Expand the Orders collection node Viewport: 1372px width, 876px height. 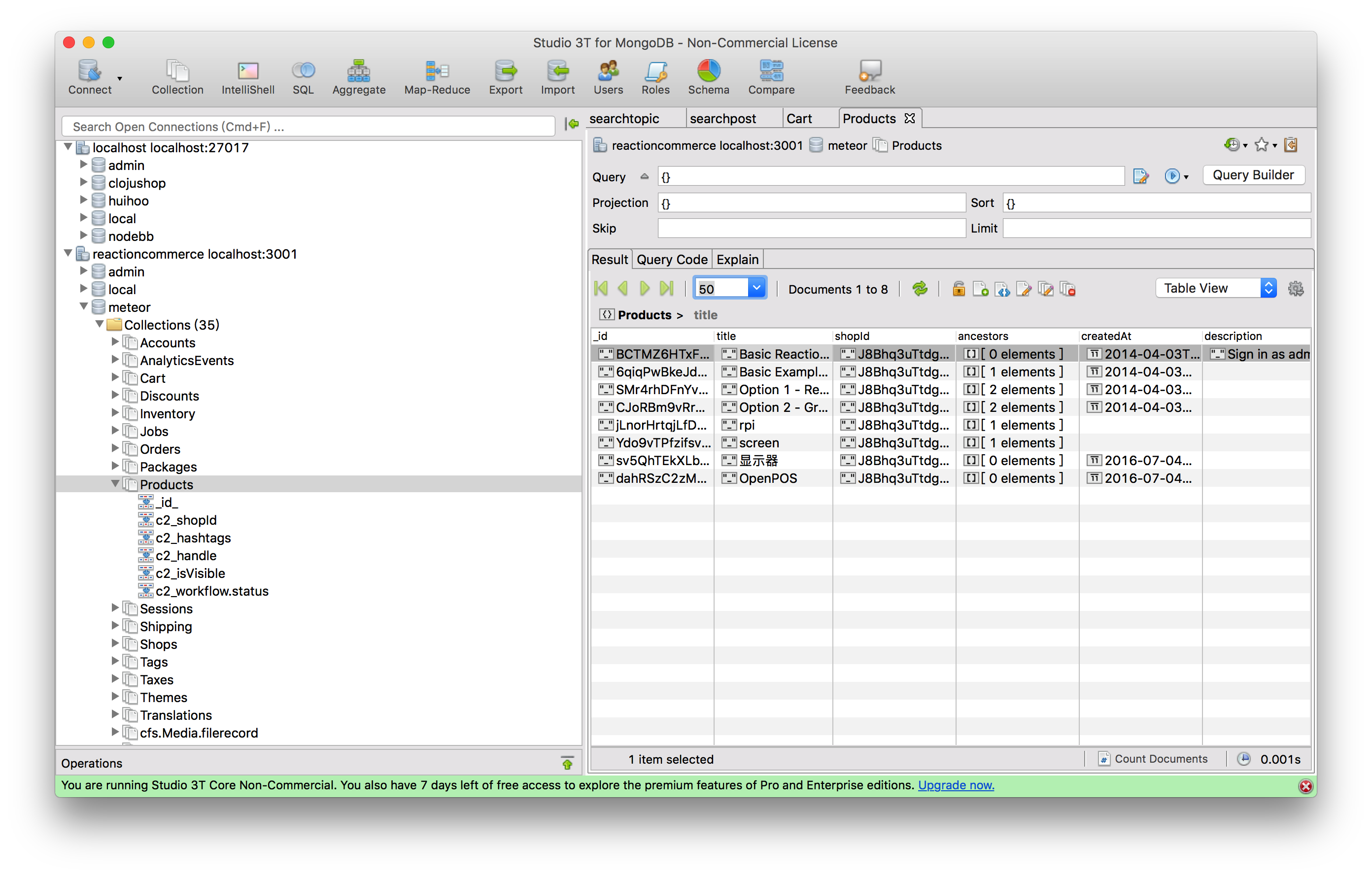pyautogui.click(x=115, y=449)
